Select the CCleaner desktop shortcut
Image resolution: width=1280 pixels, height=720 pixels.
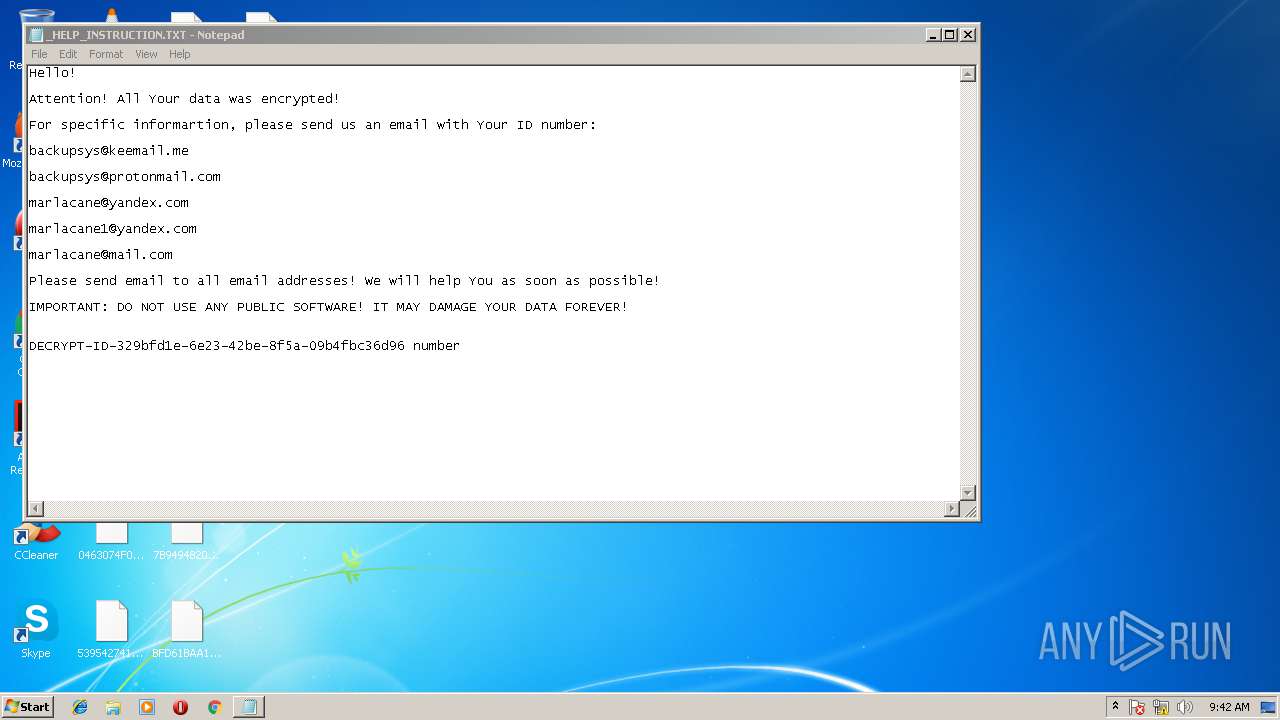(36, 541)
